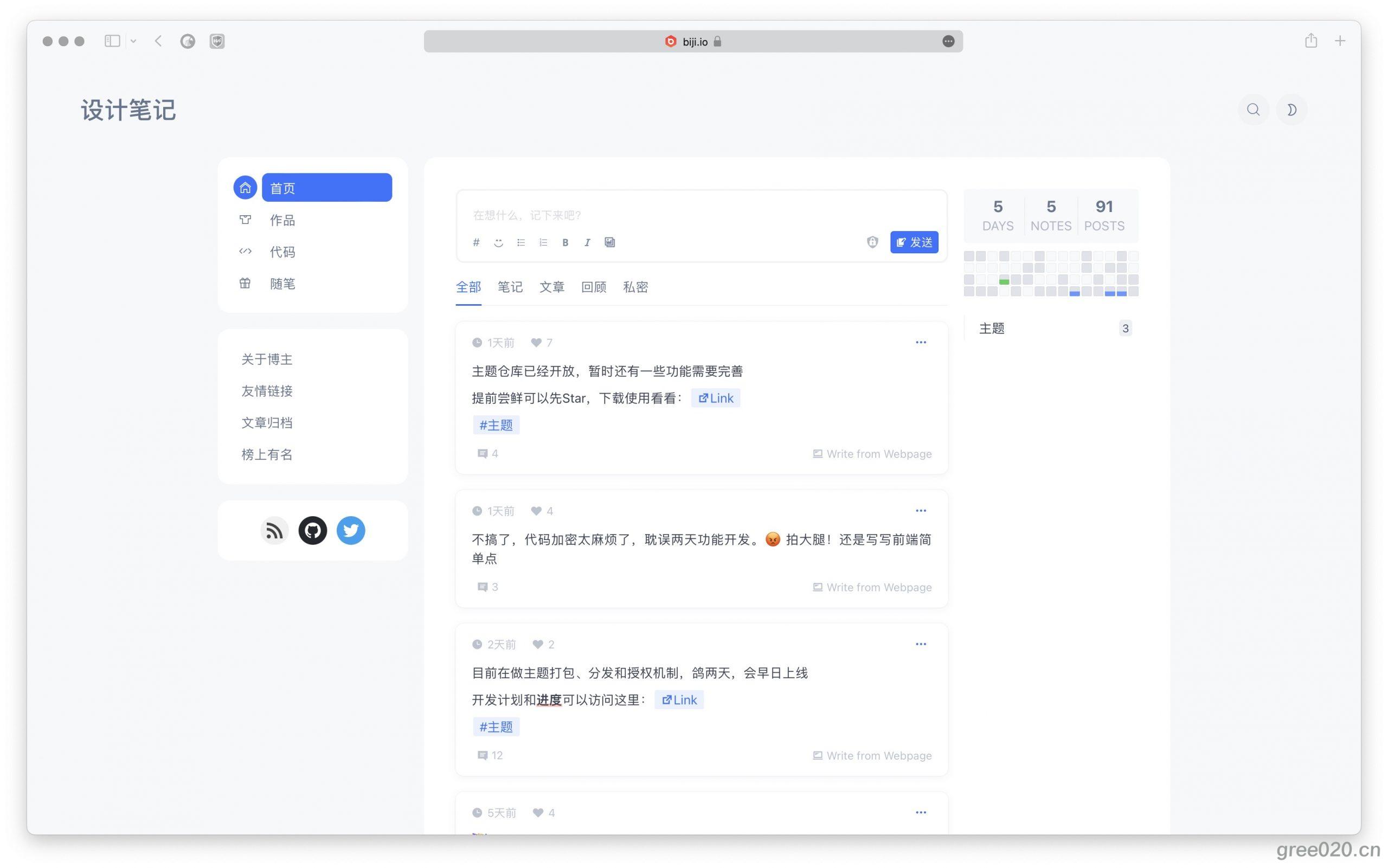Click the 发送 send button
1388x868 pixels.
tap(914, 242)
